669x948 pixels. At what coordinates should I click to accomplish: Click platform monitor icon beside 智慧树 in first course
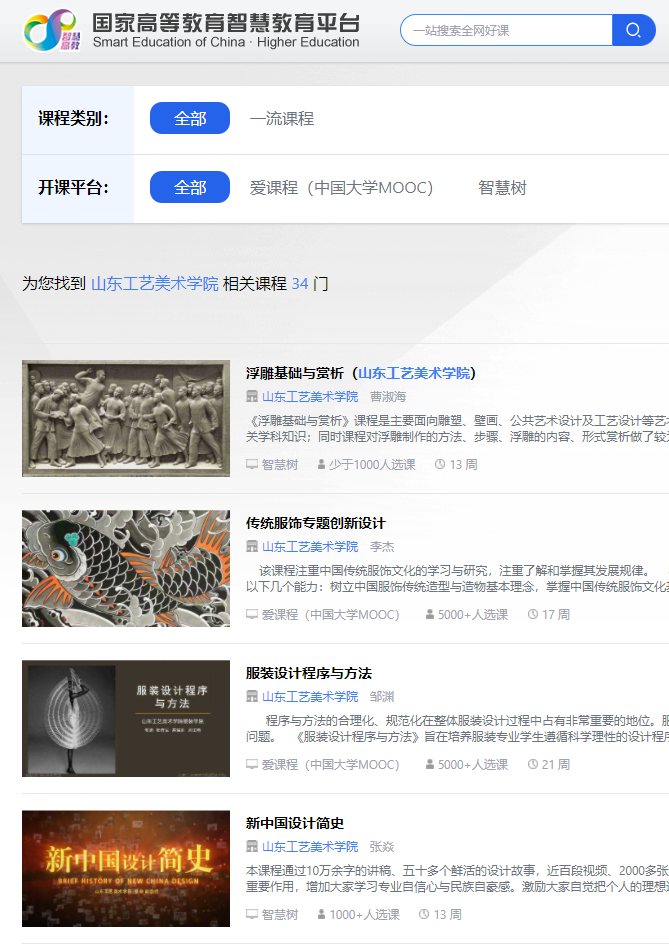[x=252, y=465]
